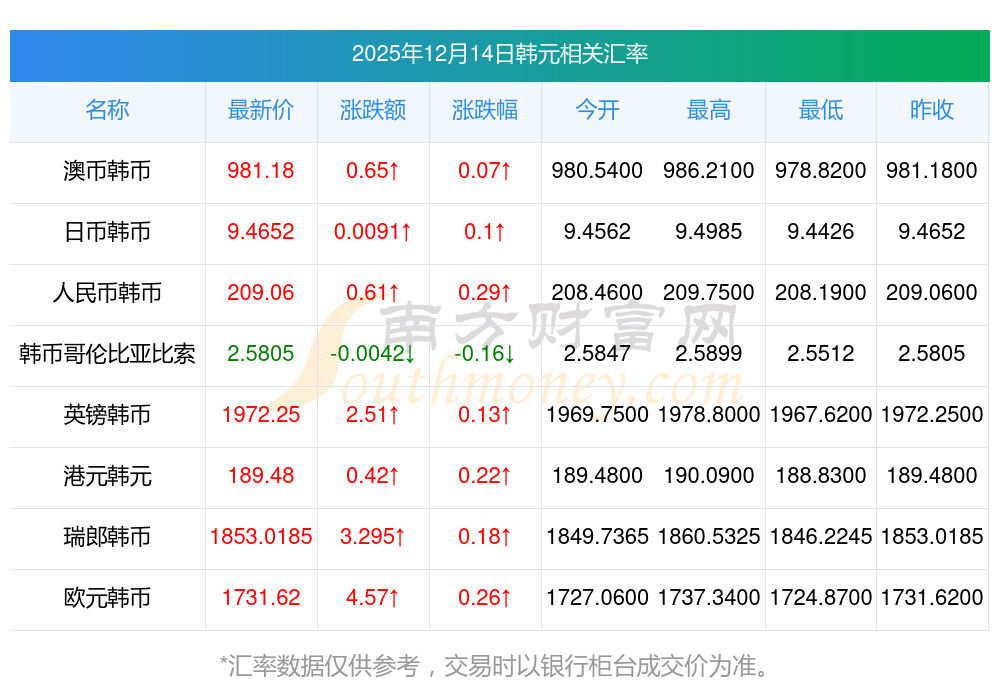Screen dimensions: 1000x697
Task: Click the 今开 column header
Action: 597,110
